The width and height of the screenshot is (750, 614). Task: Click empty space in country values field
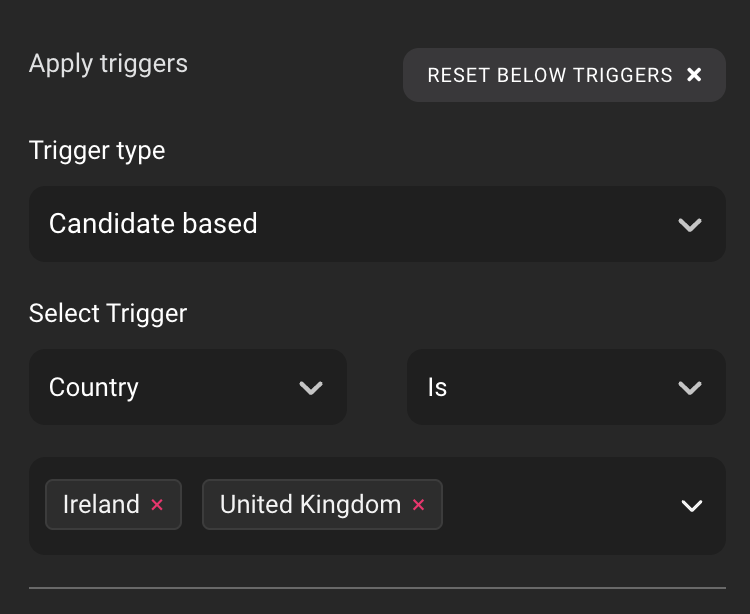click(560, 506)
